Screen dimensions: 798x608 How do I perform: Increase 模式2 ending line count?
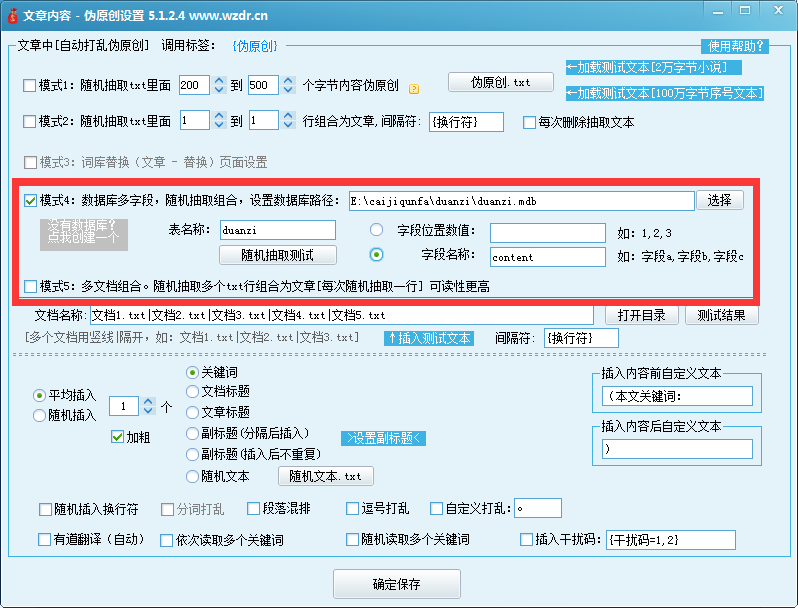click(x=288, y=116)
